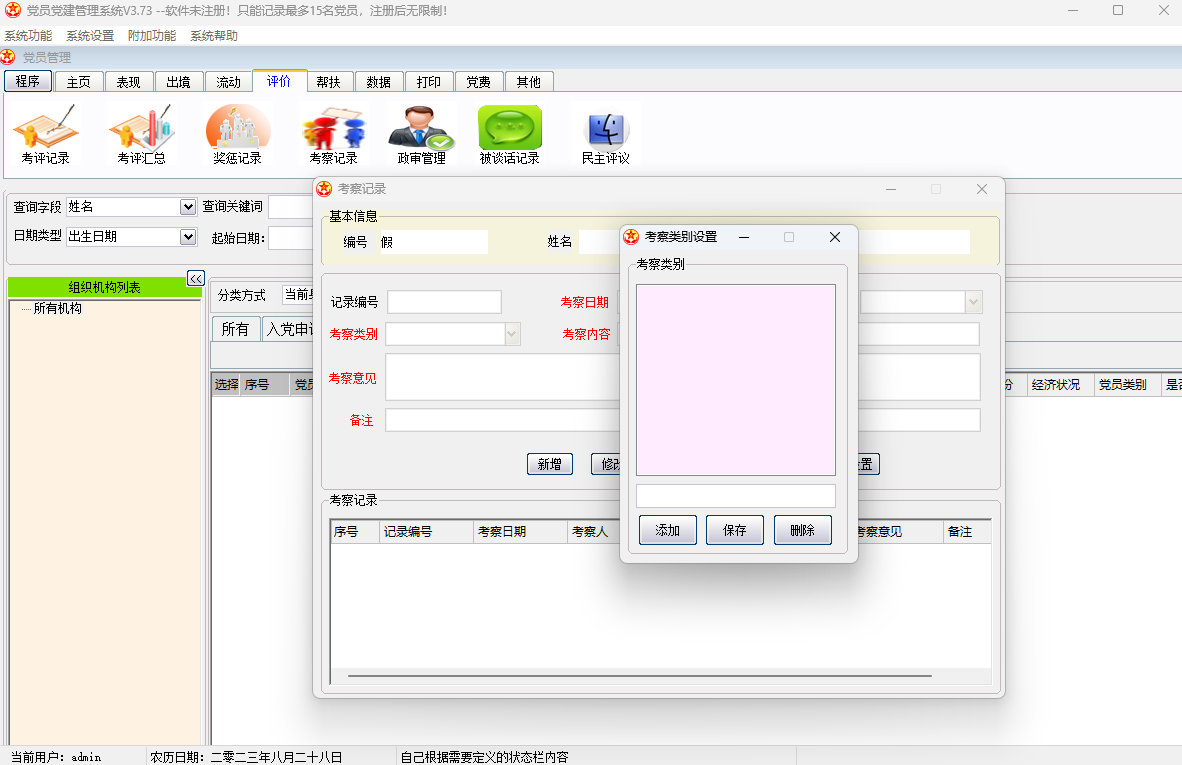This screenshot has height=765, width=1182.
Task: Open the 被谈话记录 toolbar icon
Action: (x=510, y=134)
